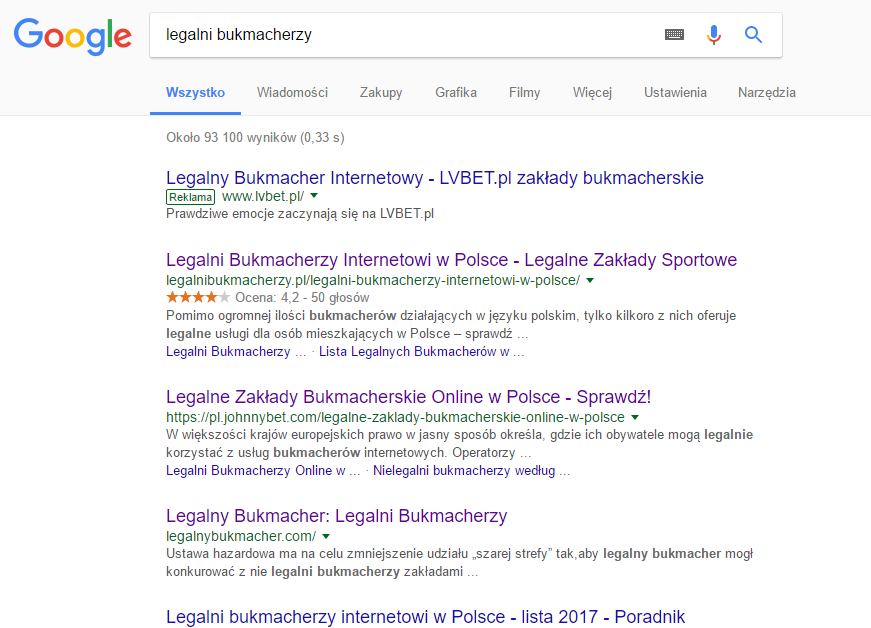This screenshot has width=871, height=628.
Task: Click the www.lvbet.pl/ green URL
Action: [x=263, y=197]
